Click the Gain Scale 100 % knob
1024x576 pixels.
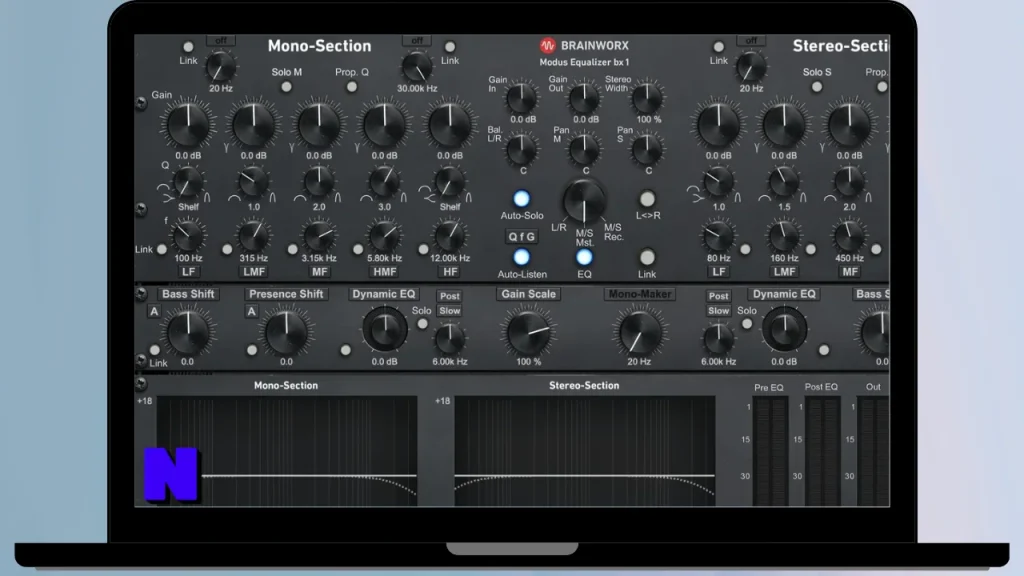(x=528, y=332)
